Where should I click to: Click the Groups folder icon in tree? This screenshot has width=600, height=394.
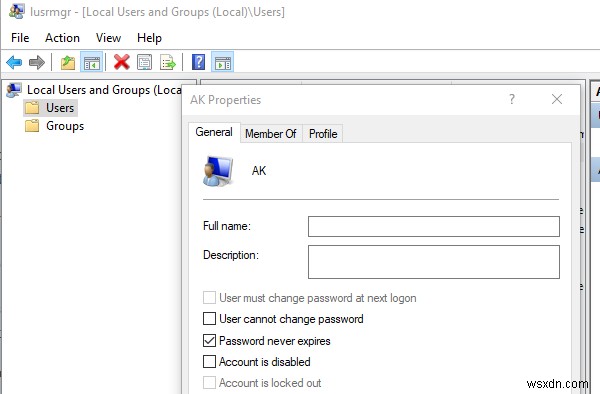coord(32,126)
